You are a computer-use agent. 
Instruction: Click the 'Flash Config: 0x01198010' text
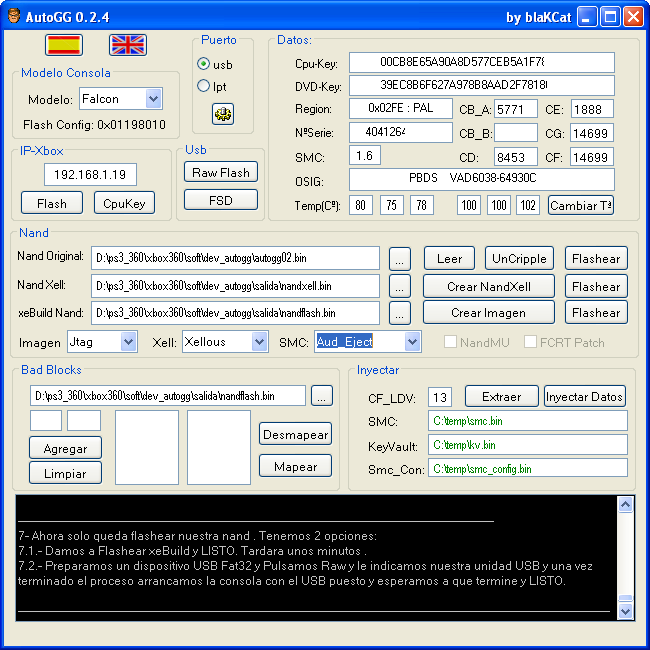[x=95, y=125]
